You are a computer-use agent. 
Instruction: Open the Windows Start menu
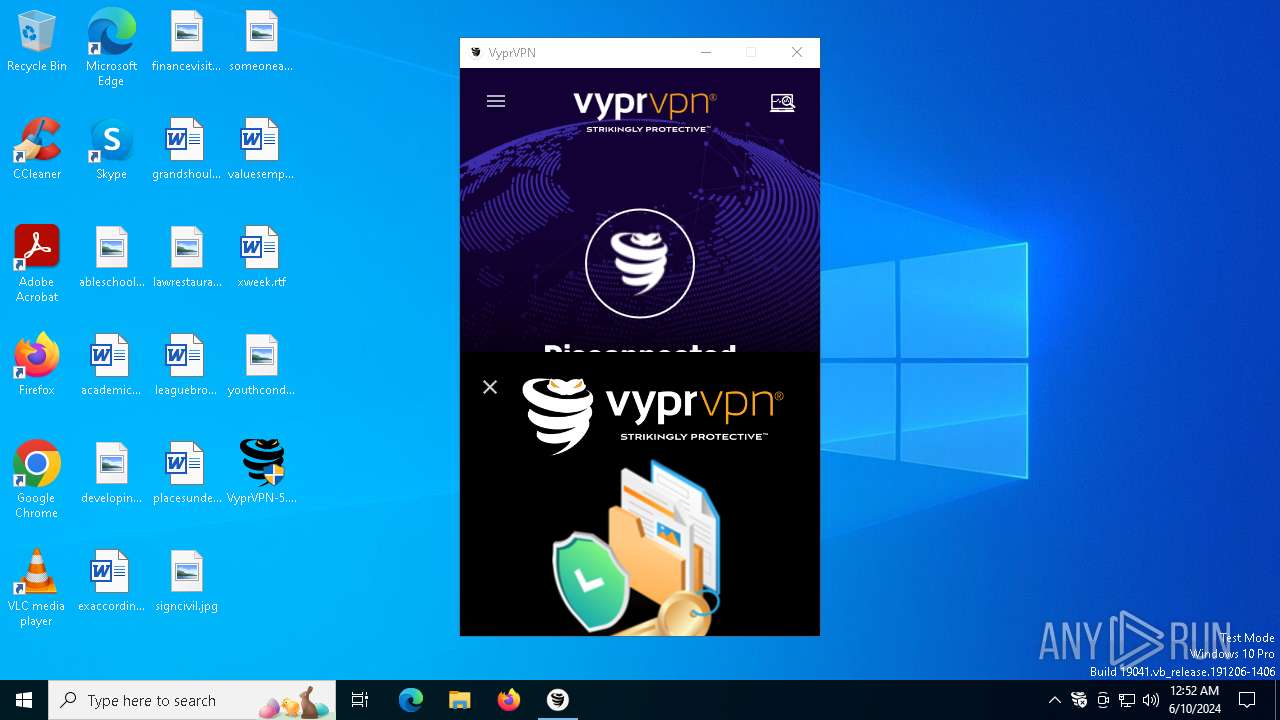click(24, 700)
